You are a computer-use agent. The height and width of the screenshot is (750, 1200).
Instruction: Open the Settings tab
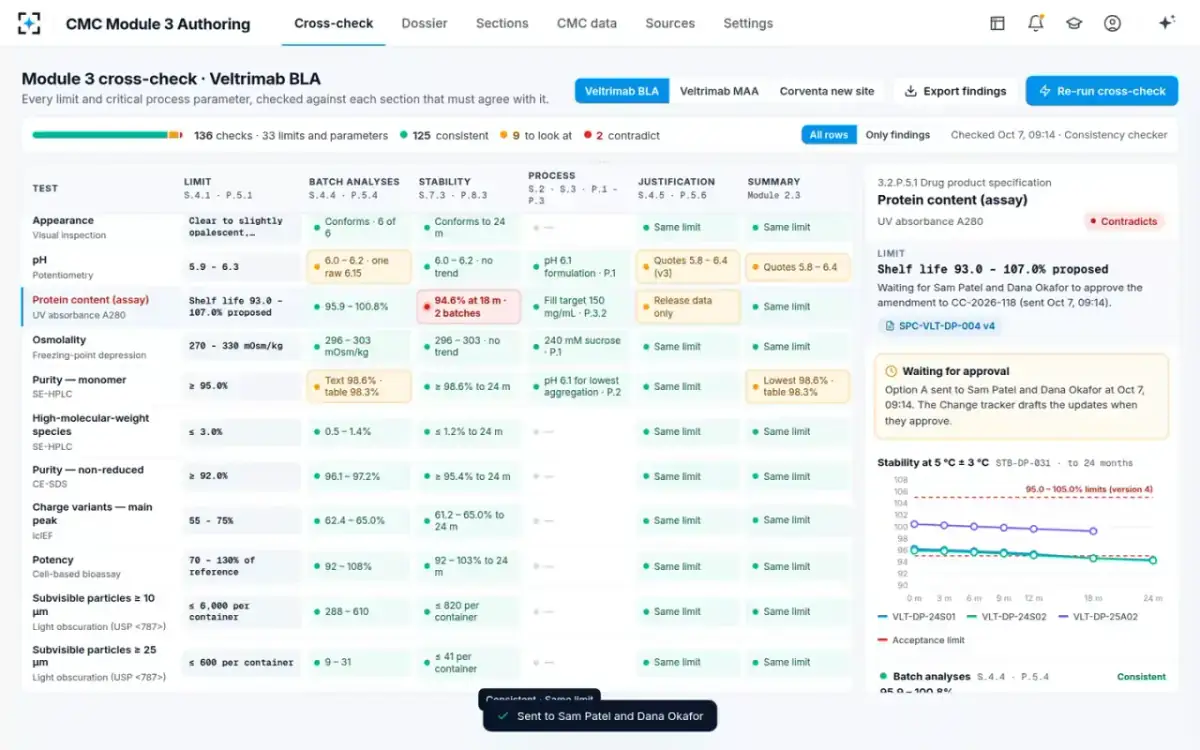[x=748, y=23]
